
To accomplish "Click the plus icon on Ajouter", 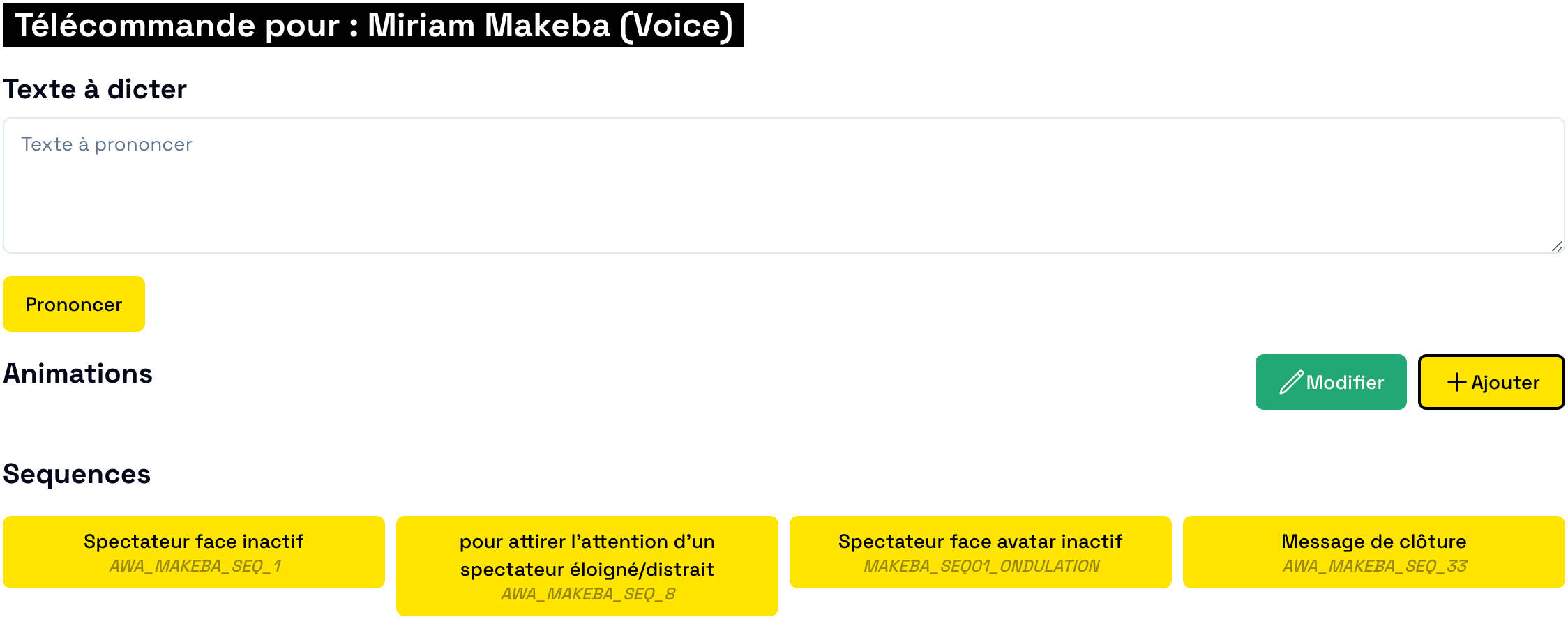I will [x=1456, y=382].
